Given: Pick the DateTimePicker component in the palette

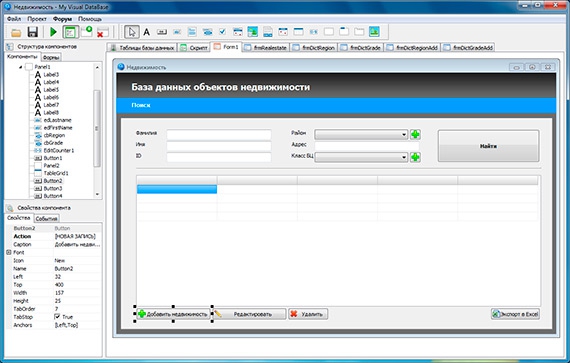Looking at the screenshot, I should click(238, 32).
